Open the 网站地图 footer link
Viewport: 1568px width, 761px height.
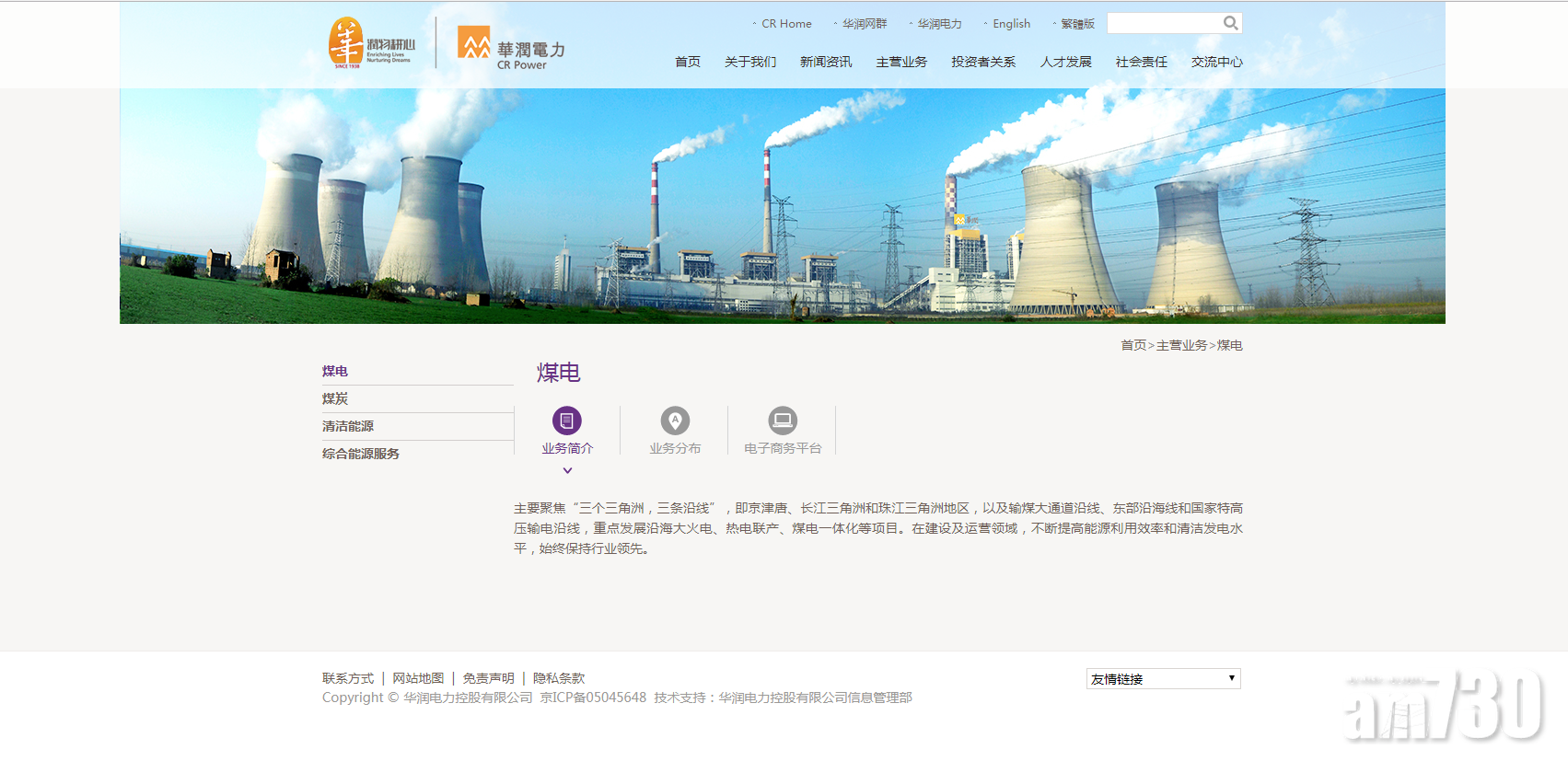coord(418,678)
